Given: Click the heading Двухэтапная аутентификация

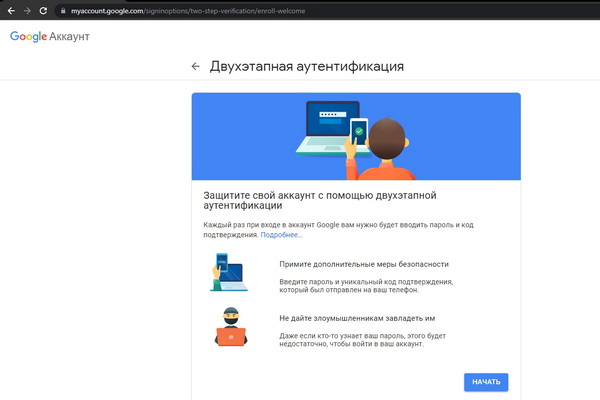Looking at the screenshot, I should (307, 66).
